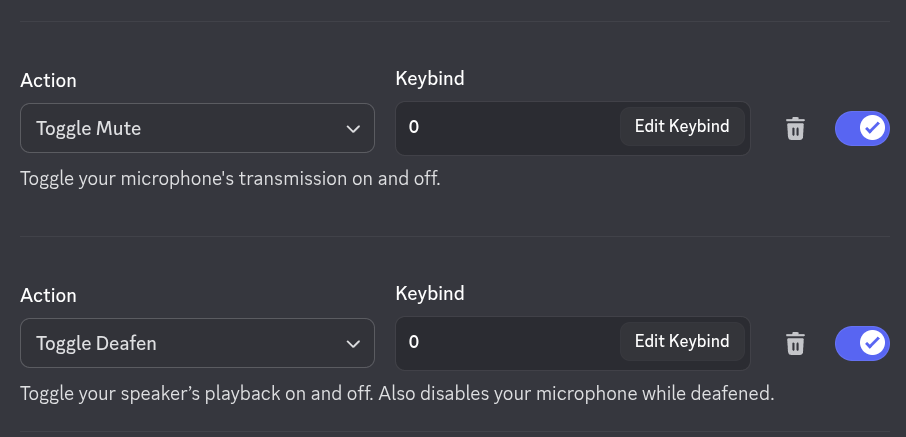Click the microphone transmission description text
Viewport: 906px width, 437px height.
coord(230,179)
